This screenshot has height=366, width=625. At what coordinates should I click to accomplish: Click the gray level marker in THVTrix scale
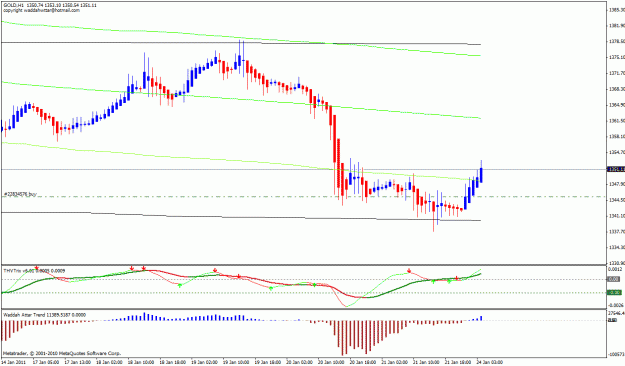[613, 279]
